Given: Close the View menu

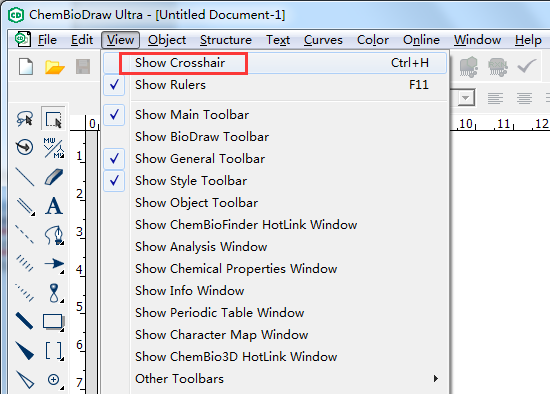Looking at the screenshot, I should click(x=120, y=40).
